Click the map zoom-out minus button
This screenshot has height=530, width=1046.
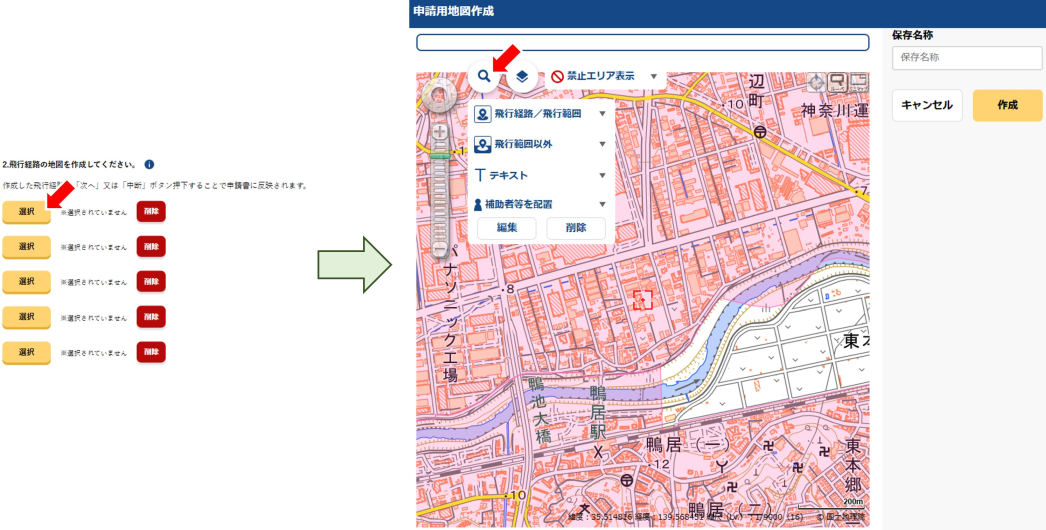(x=439, y=248)
